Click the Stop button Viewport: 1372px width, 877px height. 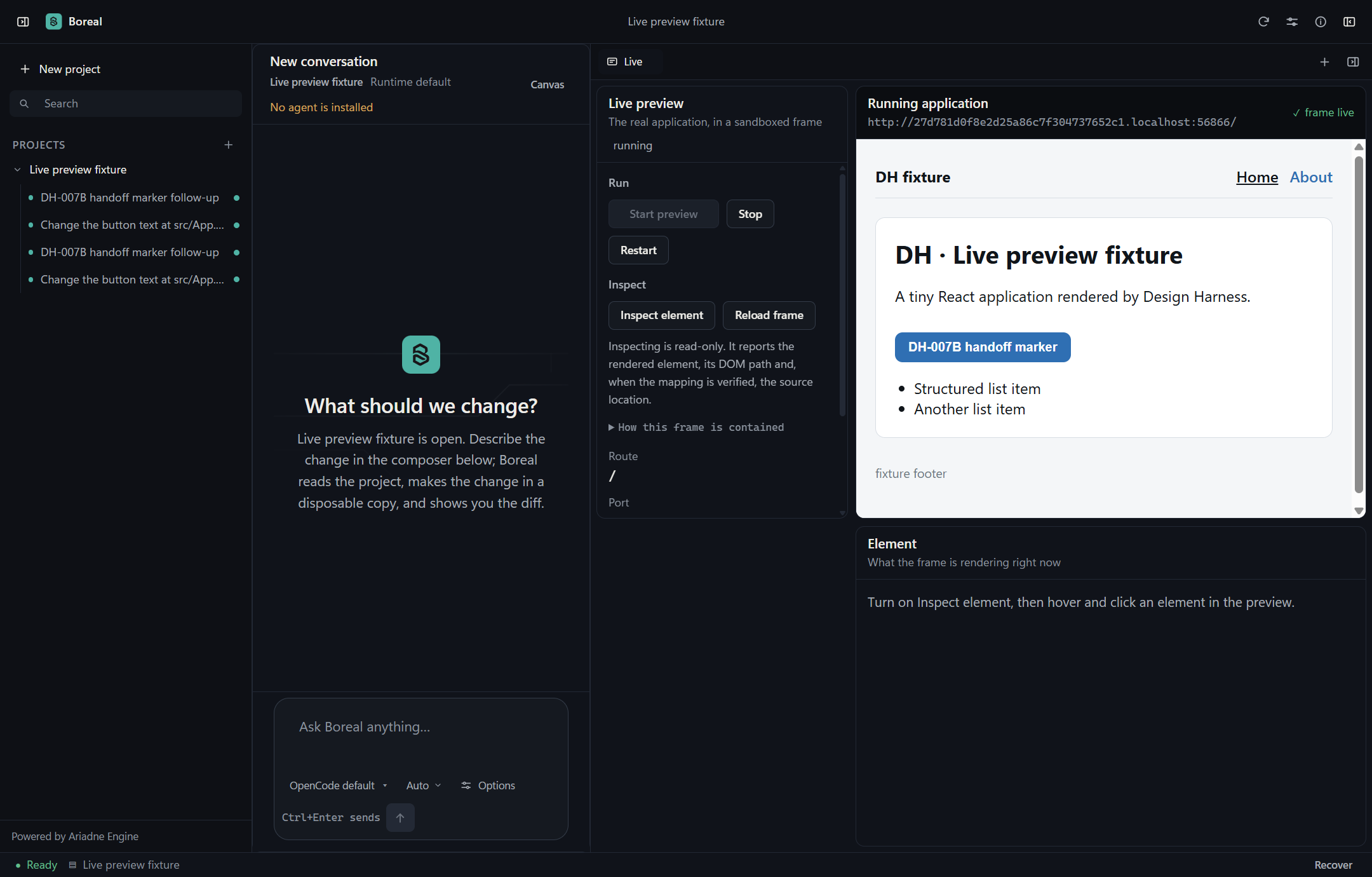pyautogui.click(x=750, y=214)
